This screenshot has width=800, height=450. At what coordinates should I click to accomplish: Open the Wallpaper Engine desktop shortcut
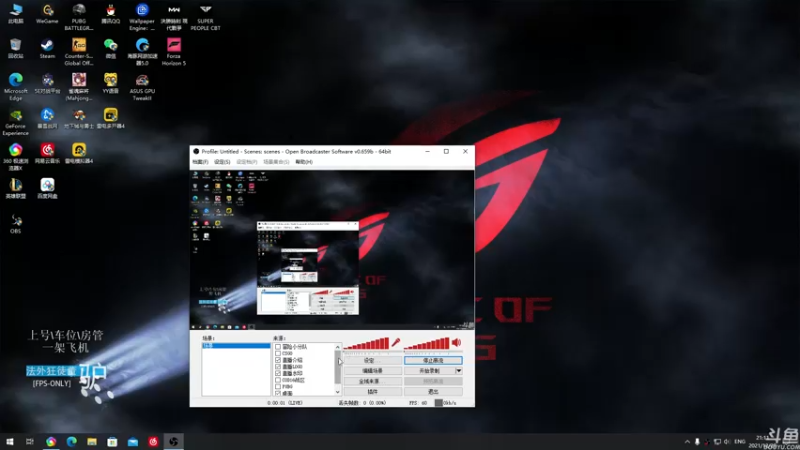pos(142,17)
